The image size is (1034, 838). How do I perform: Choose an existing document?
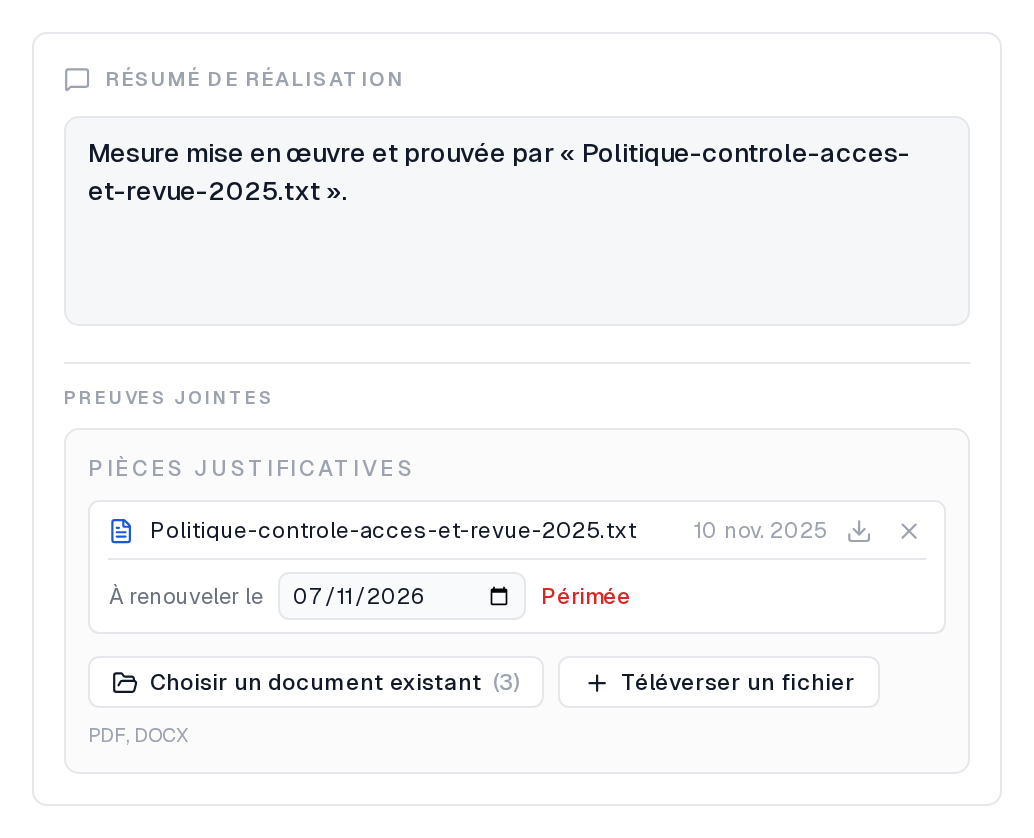tap(316, 682)
